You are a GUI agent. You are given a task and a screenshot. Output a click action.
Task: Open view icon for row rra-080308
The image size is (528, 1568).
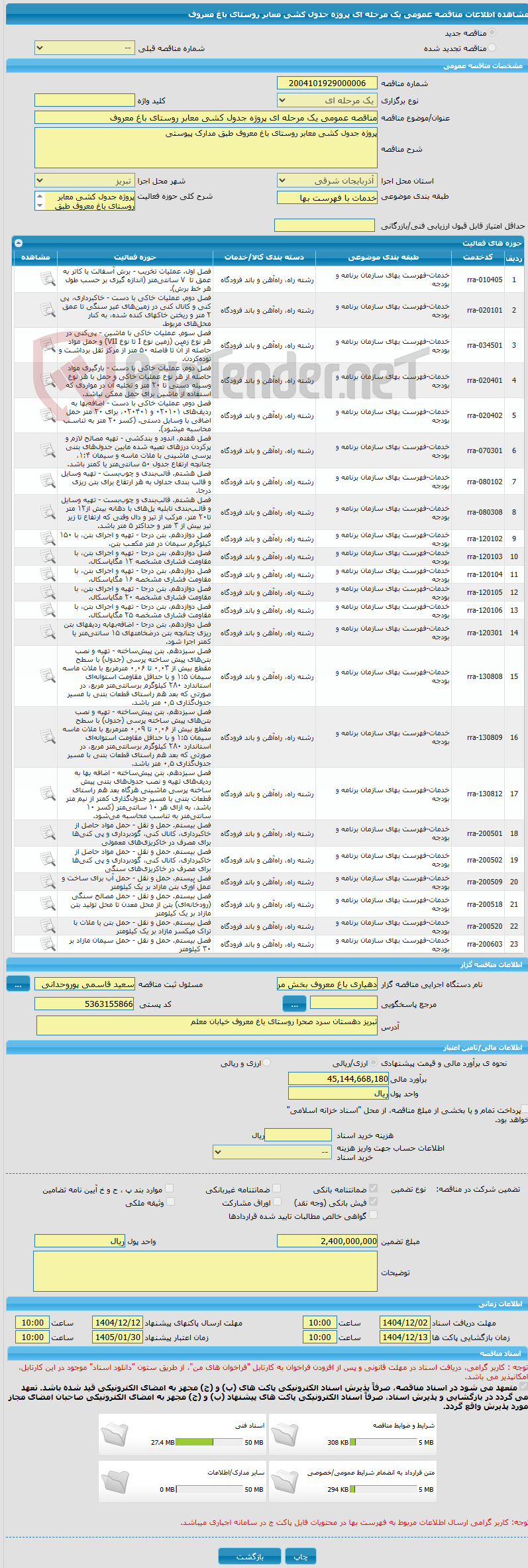(47, 512)
